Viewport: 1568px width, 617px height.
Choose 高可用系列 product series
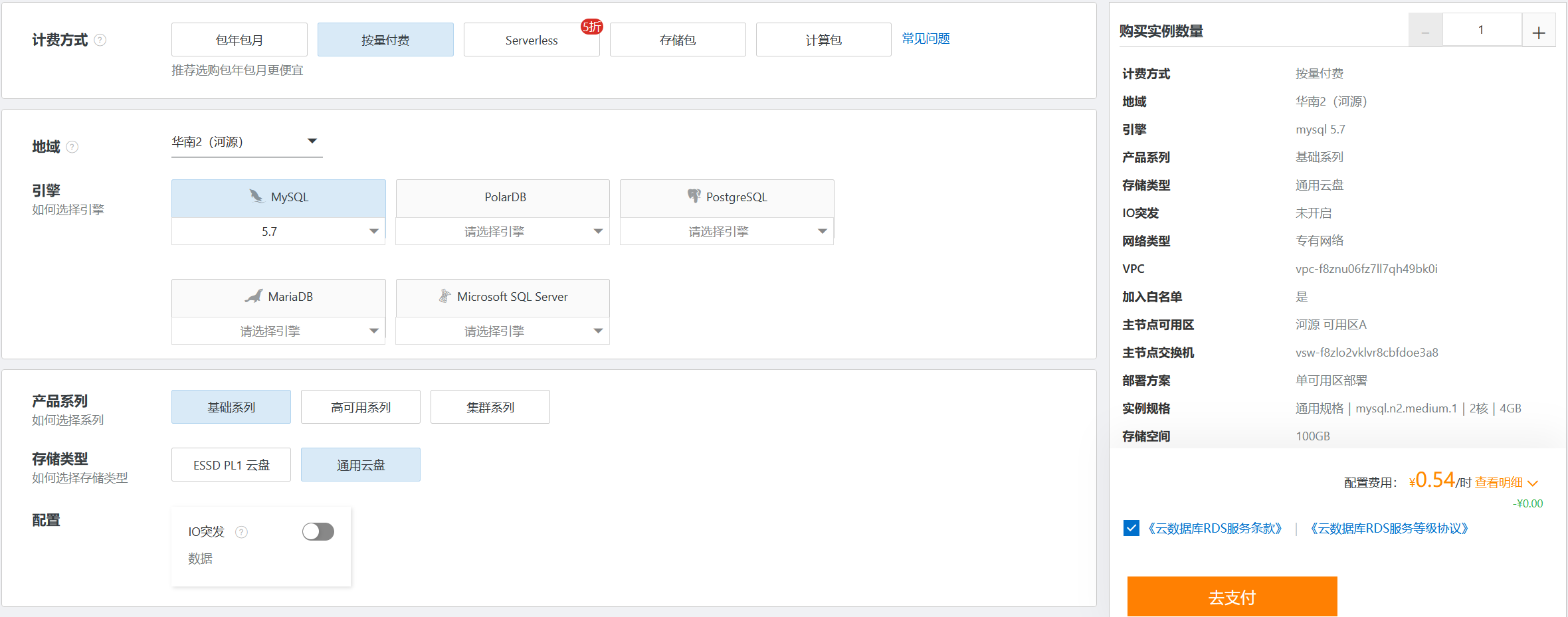click(361, 406)
